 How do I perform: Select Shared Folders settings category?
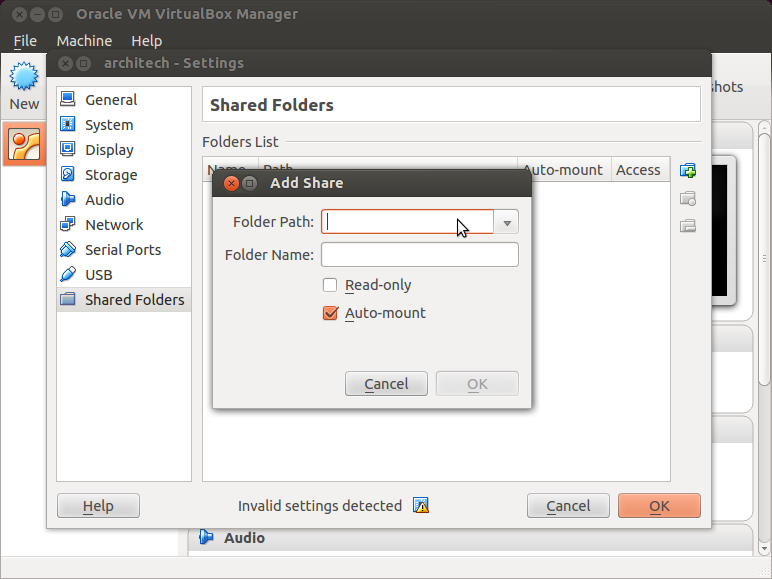point(124,299)
